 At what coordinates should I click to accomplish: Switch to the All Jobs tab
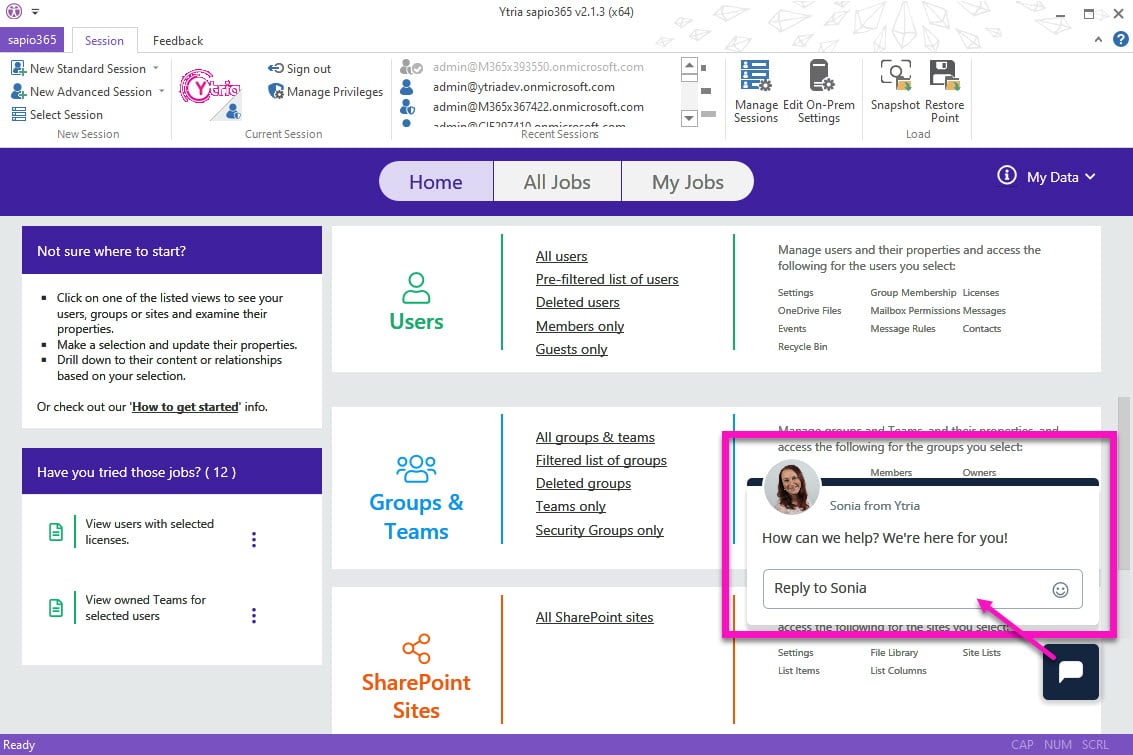(x=557, y=182)
